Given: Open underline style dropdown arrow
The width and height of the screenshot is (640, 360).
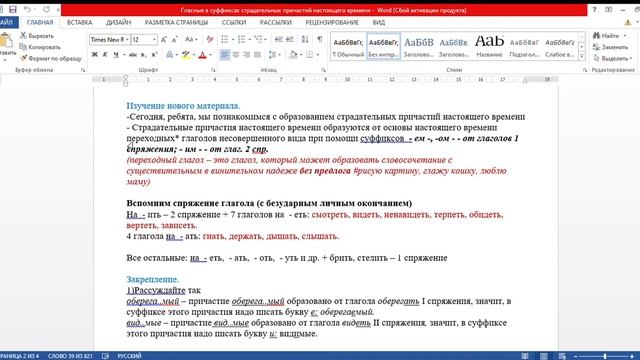Looking at the screenshot, I should pyautogui.click(x=123, y=55).
